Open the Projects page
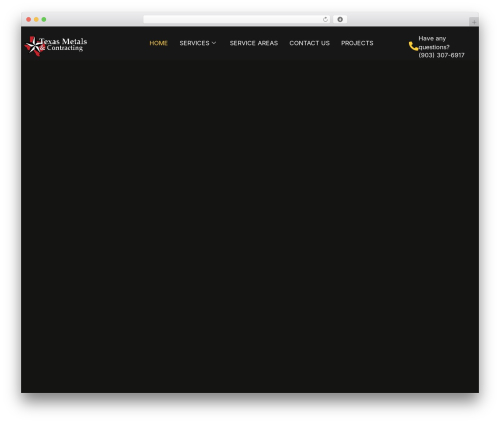The height and width of the screenshot is (423, 500). (x=357, y=43)
